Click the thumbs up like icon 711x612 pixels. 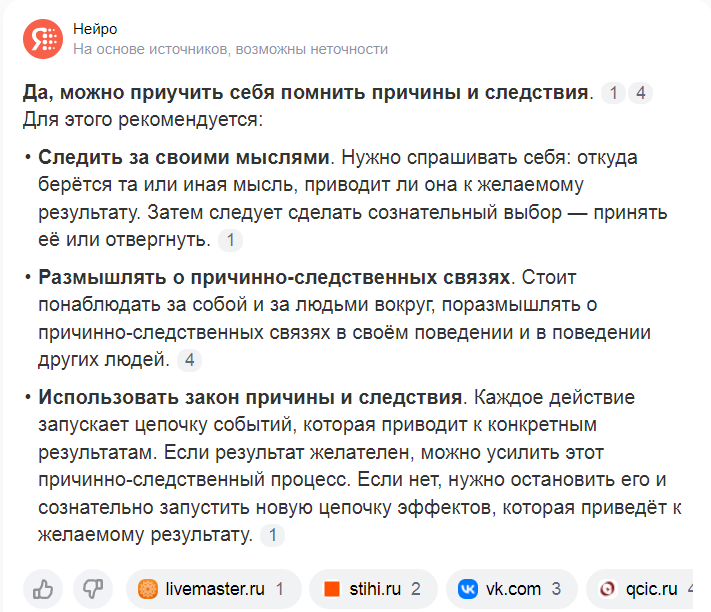tap(43, 589)
